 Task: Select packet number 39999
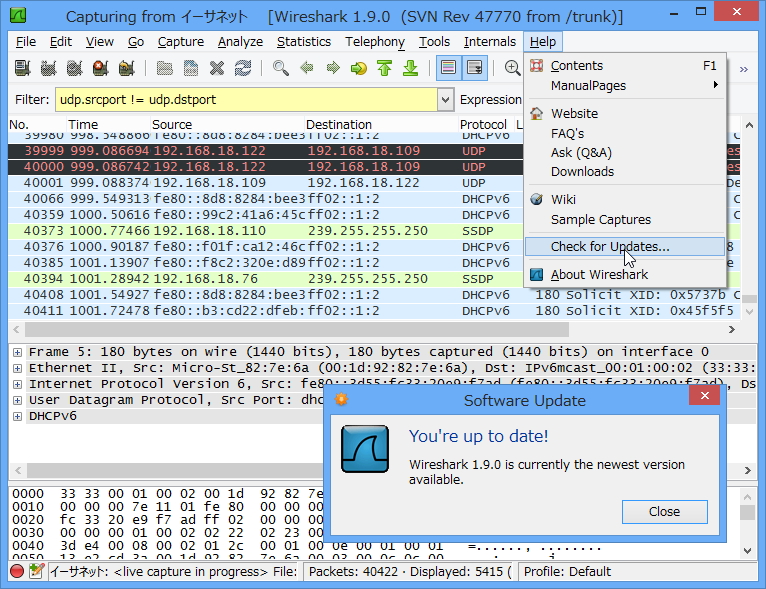(x=266, y=150)
